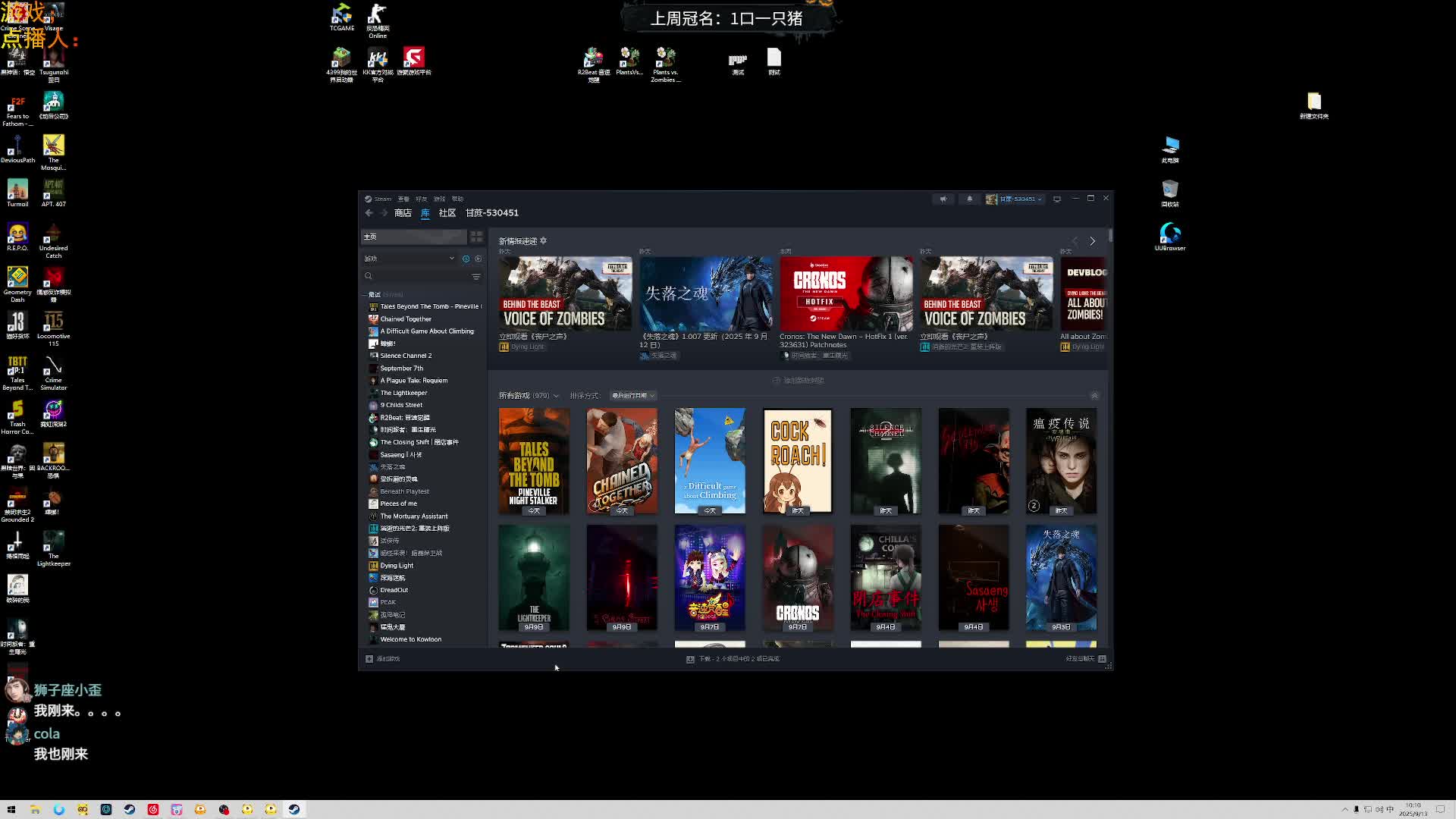
Task: Open Chained Together cover in game grid
Action: 622,461
